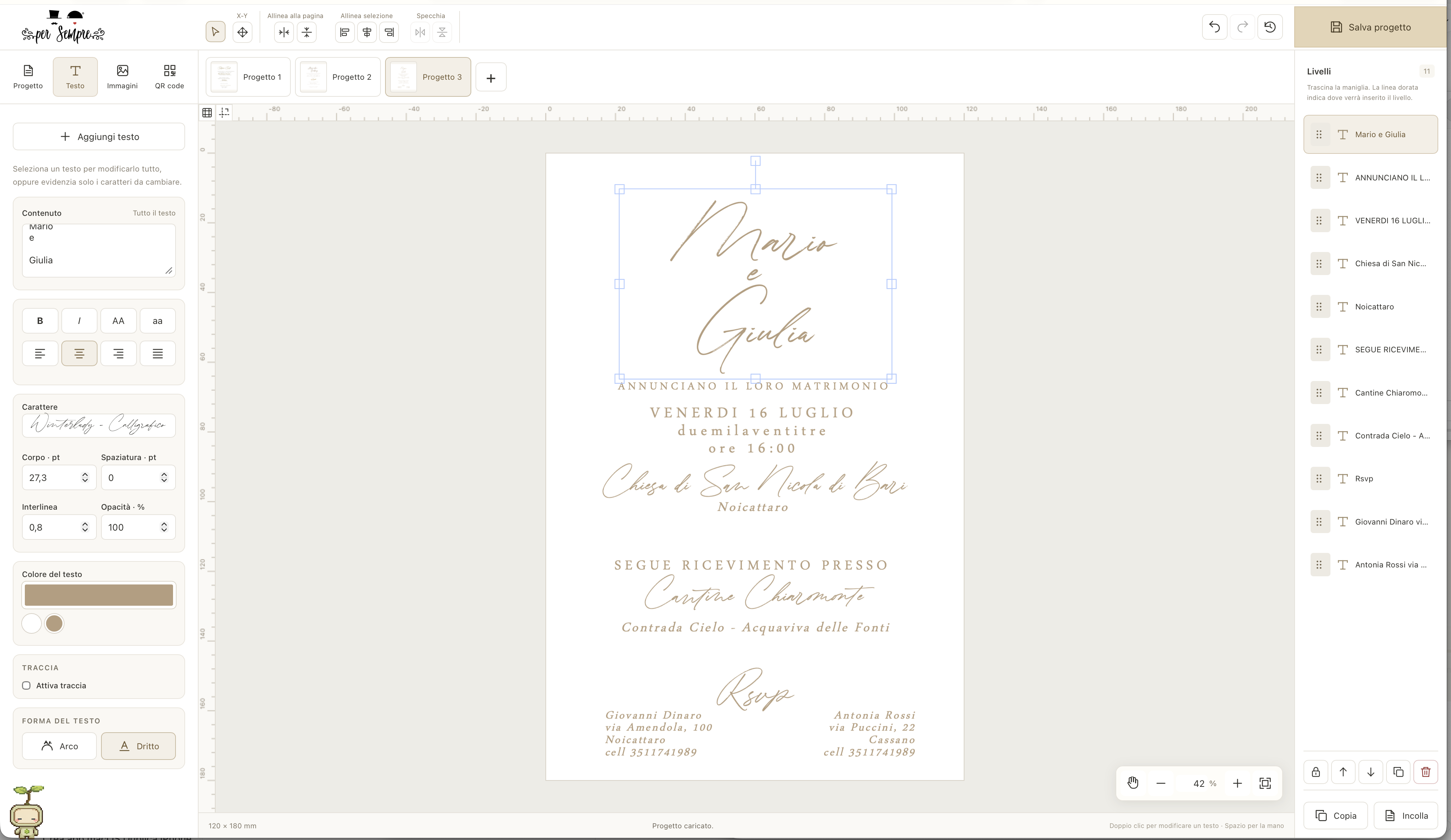The height and width of the screenshot is (840, 1451).
Task: Click the Copia button
Action: pos(1335,815)
